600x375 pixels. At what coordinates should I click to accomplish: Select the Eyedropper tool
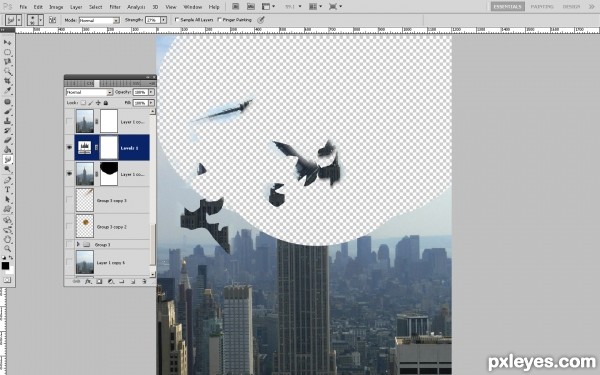tap(7, 91)
